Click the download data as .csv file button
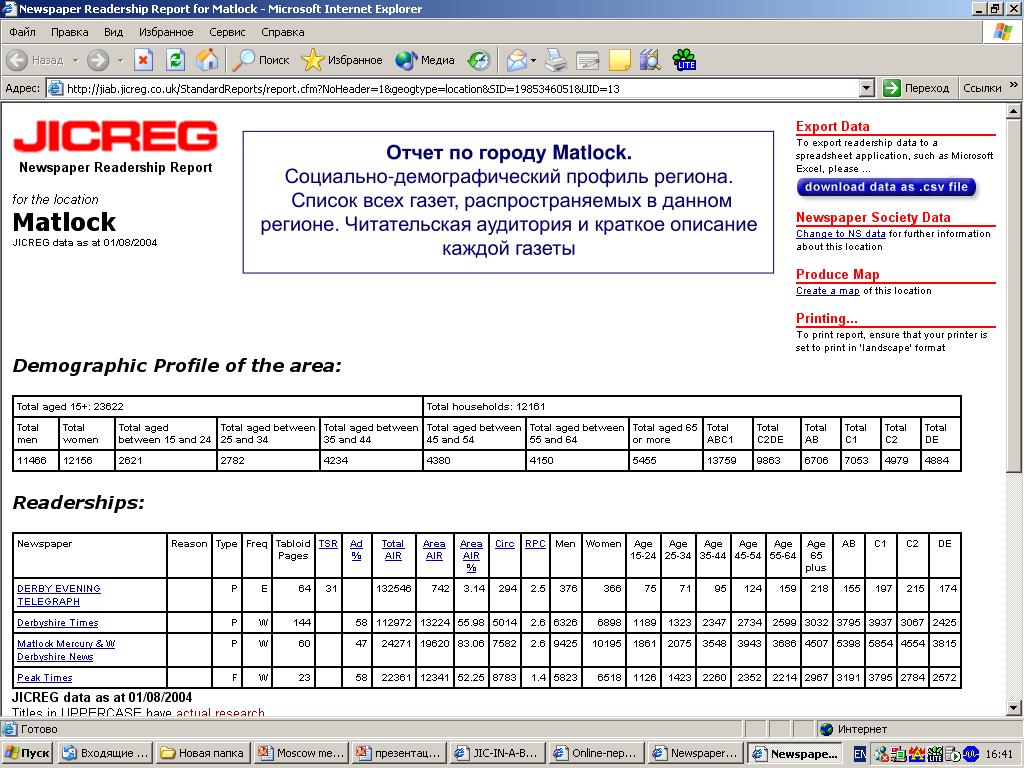The image size is (1024, 768). [886, 187]
